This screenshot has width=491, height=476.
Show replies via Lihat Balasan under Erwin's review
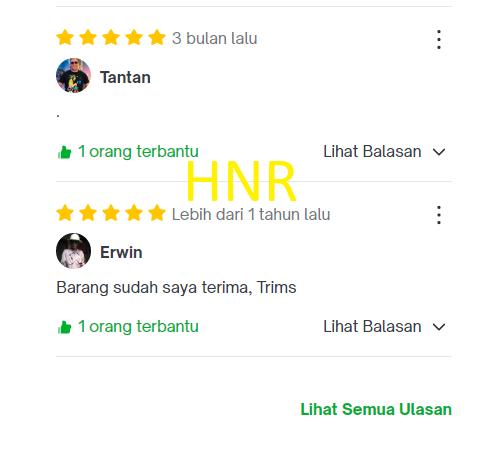coord(372,326)
